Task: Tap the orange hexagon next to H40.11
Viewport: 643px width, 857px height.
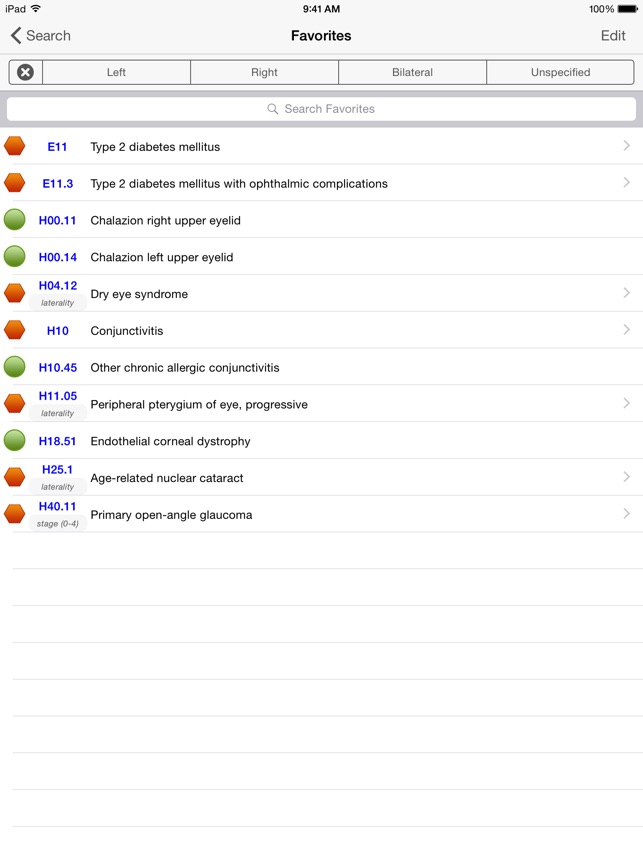Action: pyautogui.click(x=15, y=514)
